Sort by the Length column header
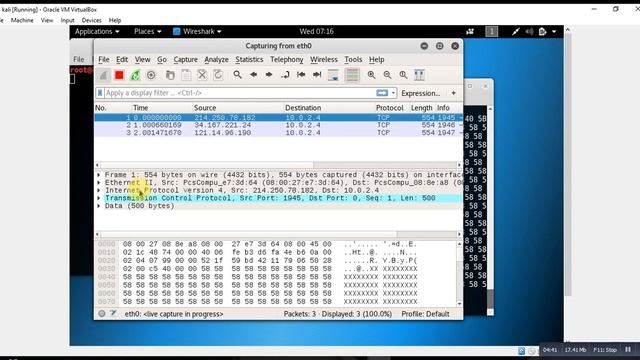Screen dimensions: 640x360 tap(421, 108)
